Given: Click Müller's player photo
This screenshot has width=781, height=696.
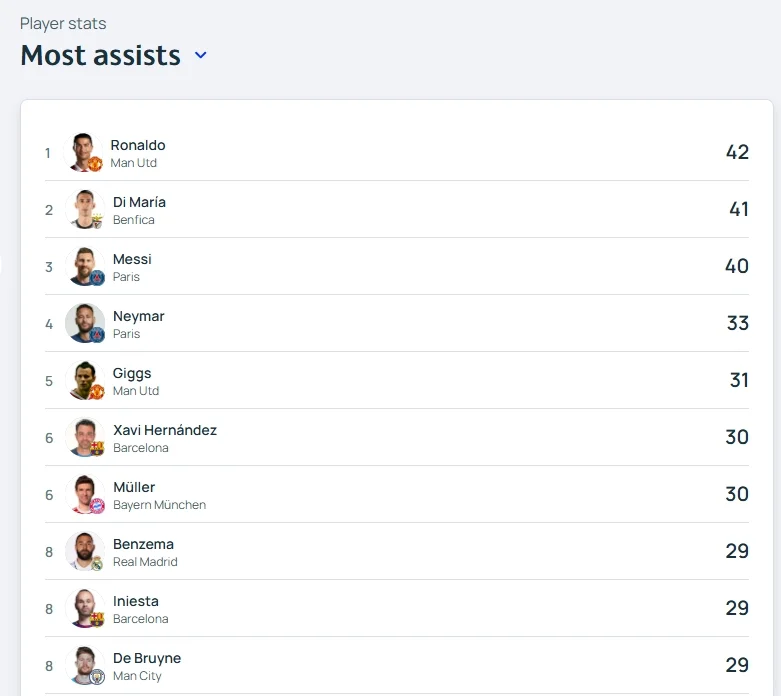Looking at the screenshot, I should pyautogui.click(x=85, y=494).
